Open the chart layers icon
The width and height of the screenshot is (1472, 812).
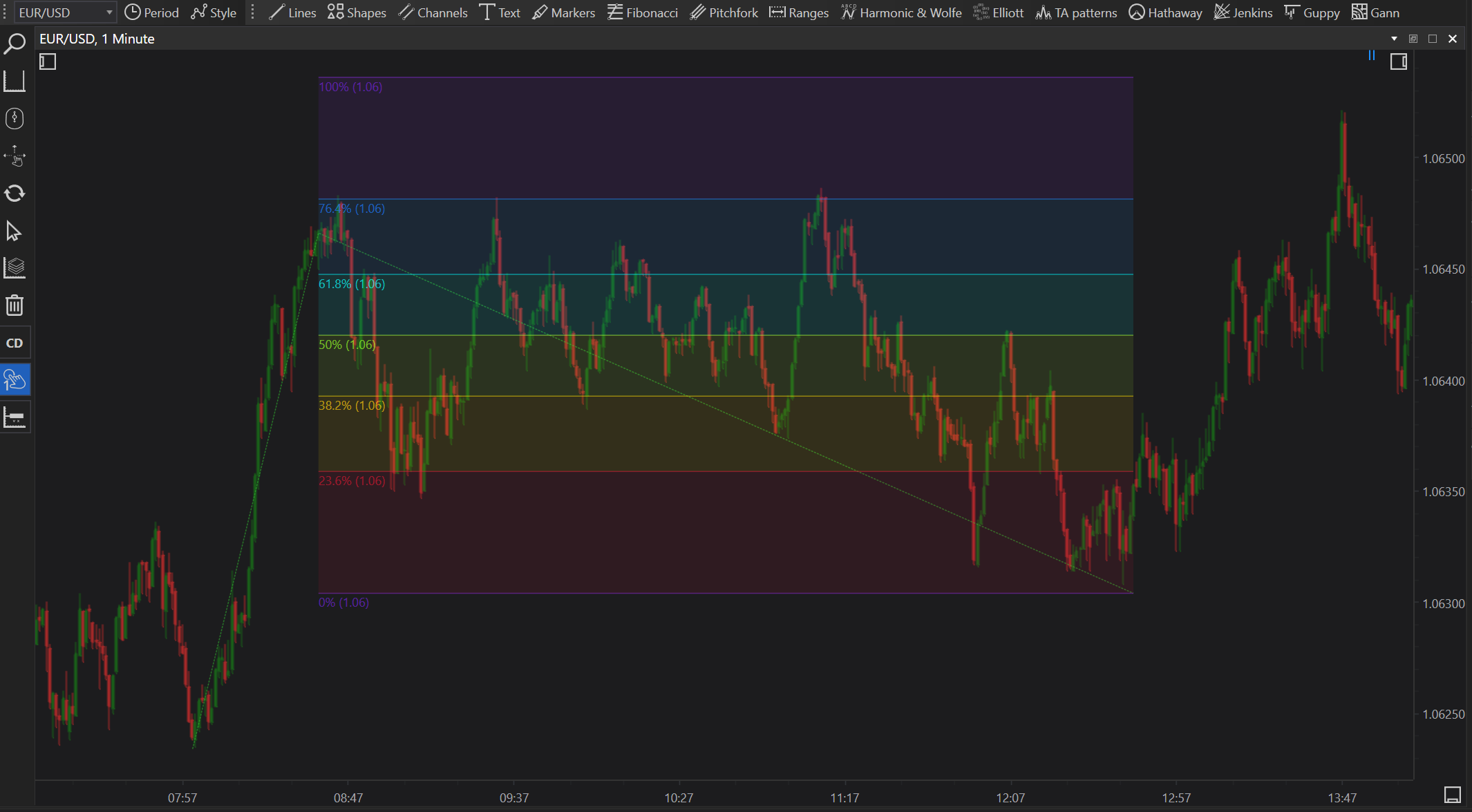(15, 267)
